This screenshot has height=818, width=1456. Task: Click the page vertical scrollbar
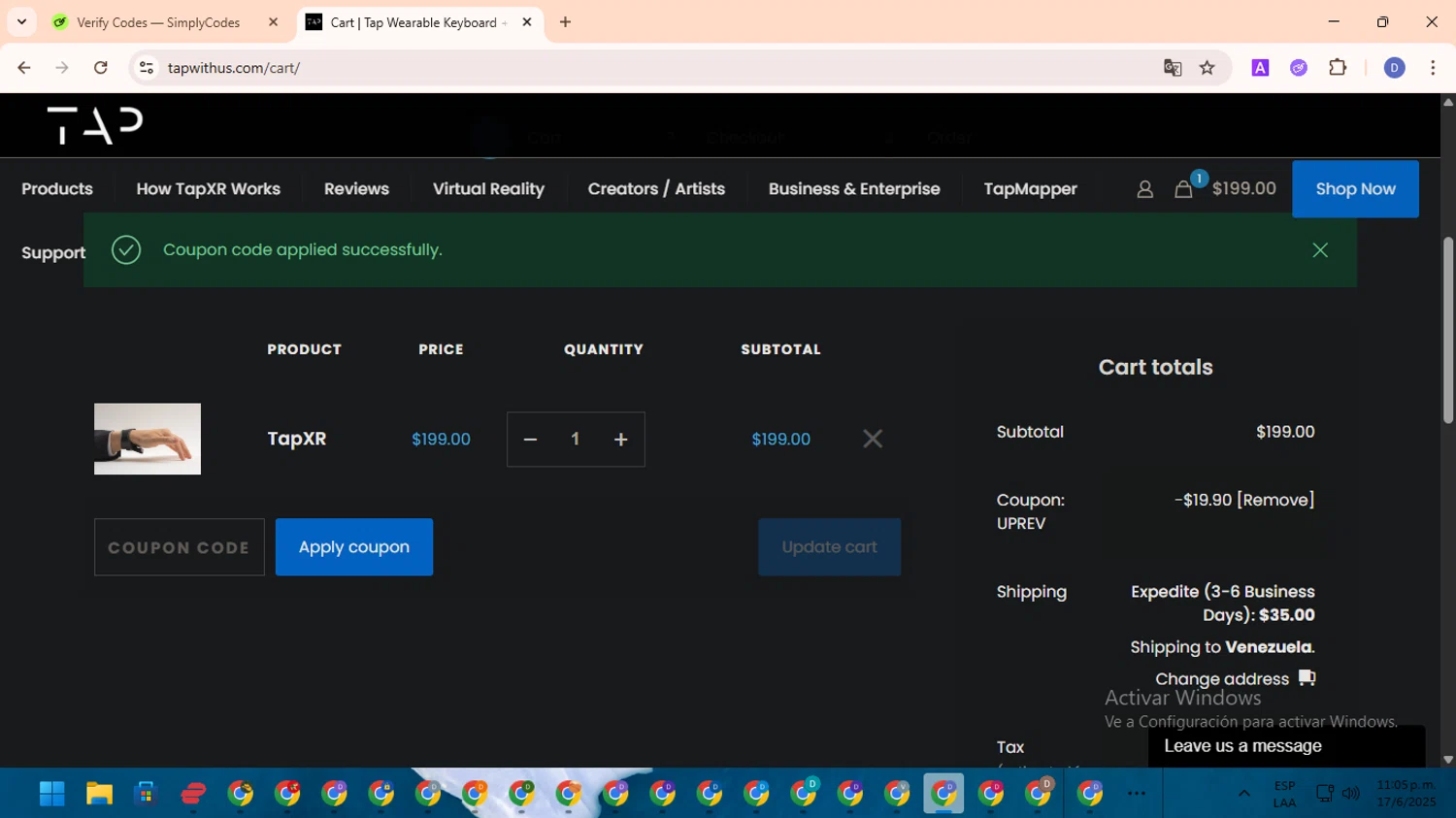[x=1448, y=330]
